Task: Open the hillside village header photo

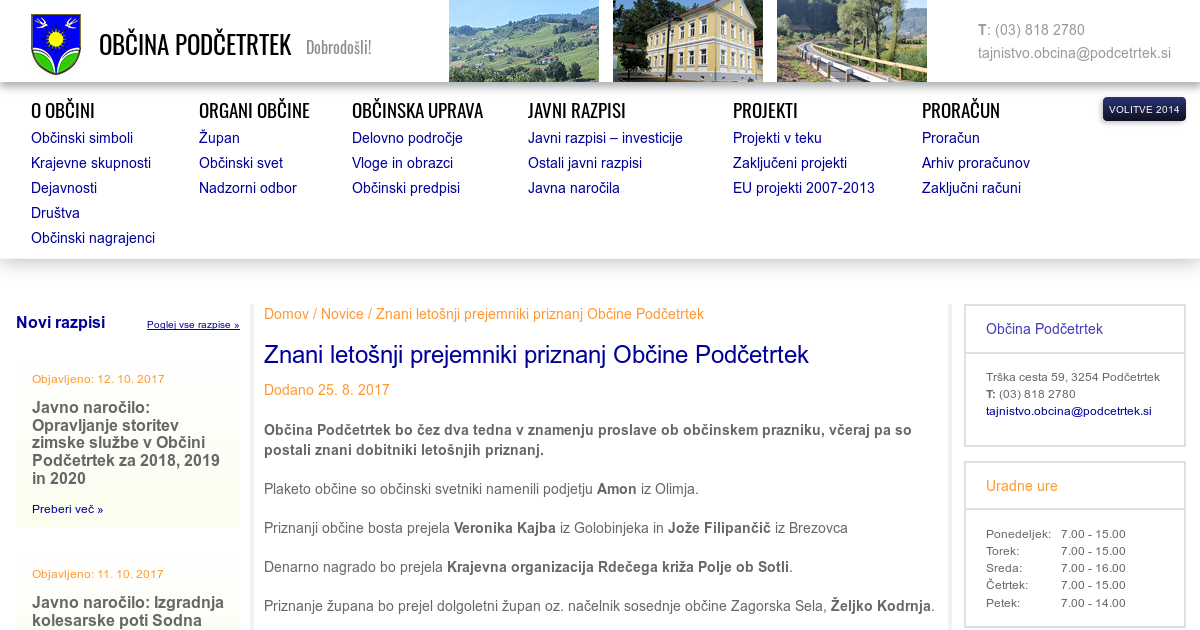Action: click(x=523, y=41)
